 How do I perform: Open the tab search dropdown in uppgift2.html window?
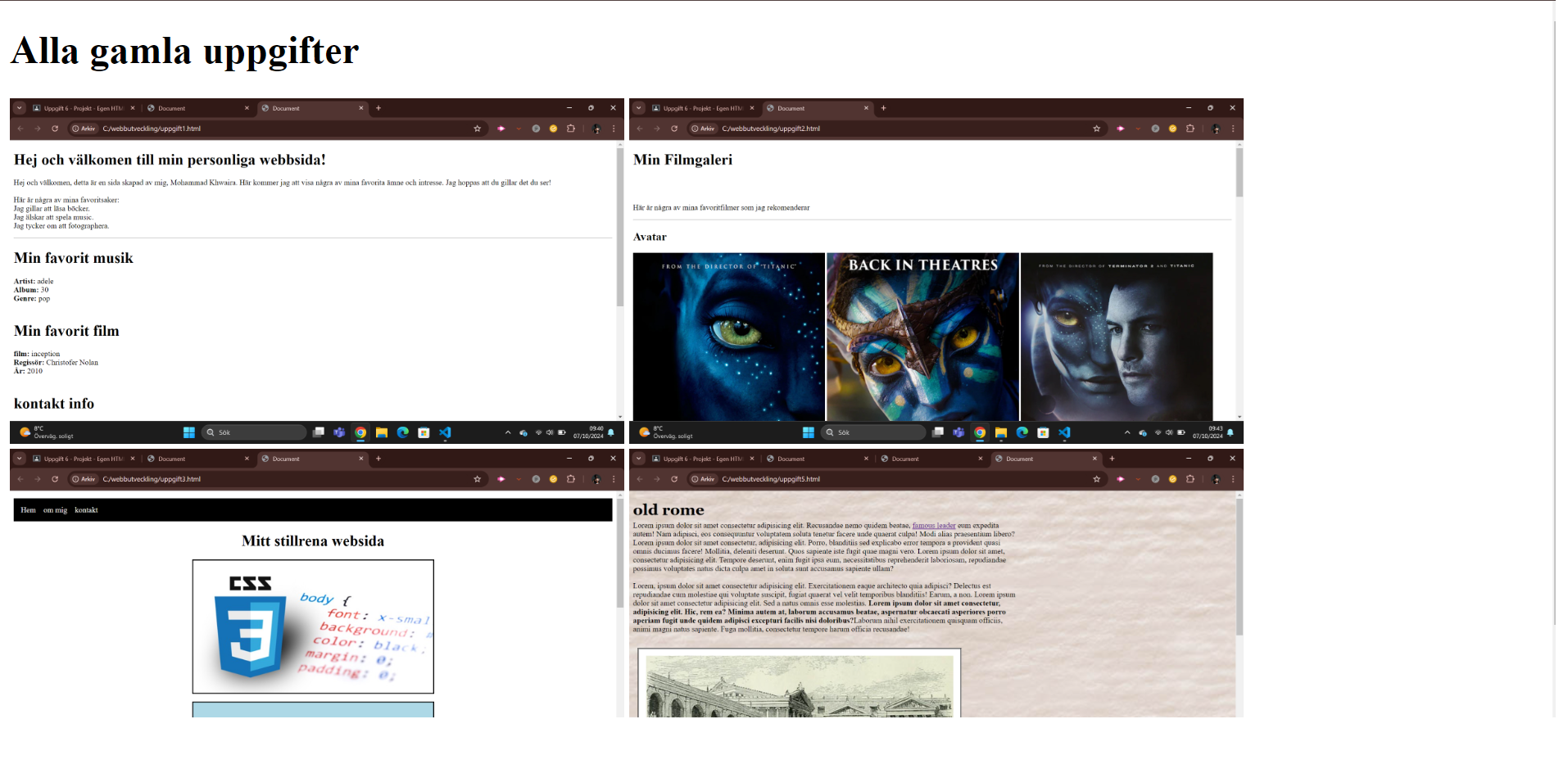(x=639, y=108)
